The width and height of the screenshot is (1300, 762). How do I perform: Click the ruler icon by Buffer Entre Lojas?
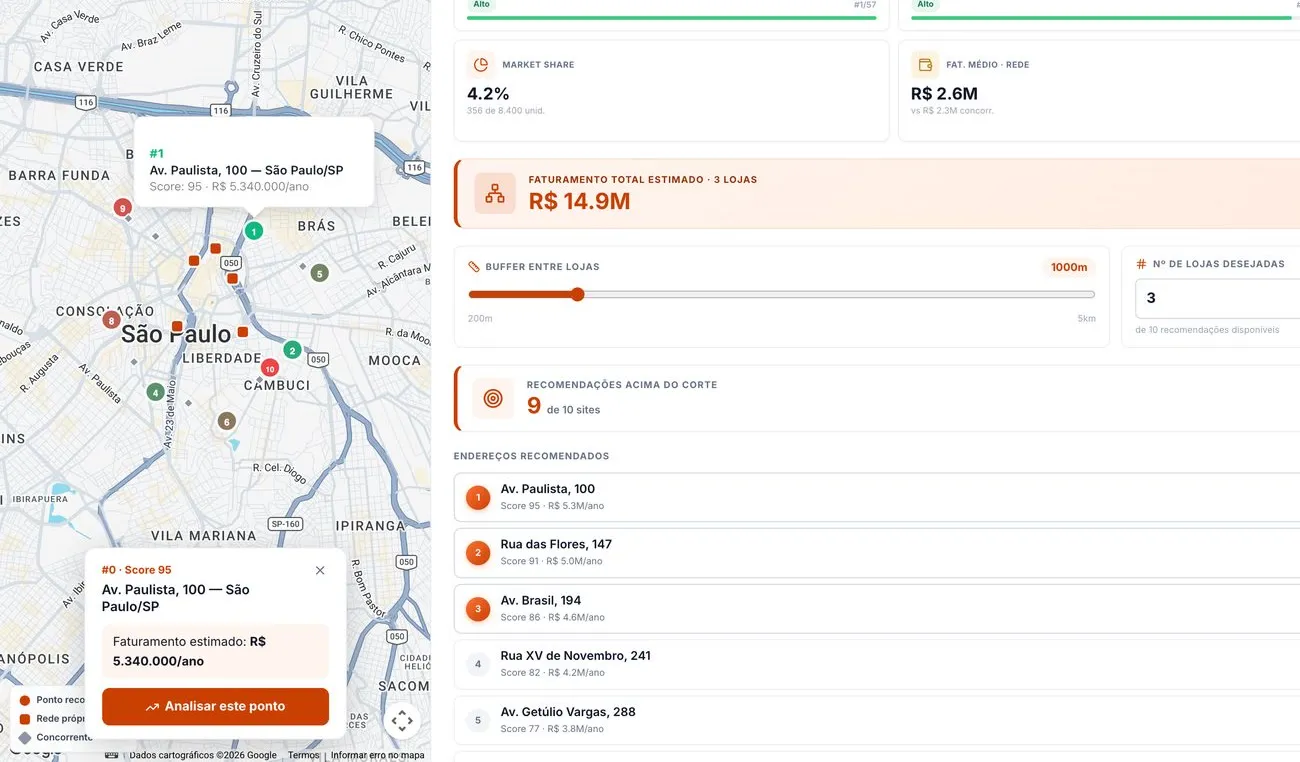(x=474, y=267)
